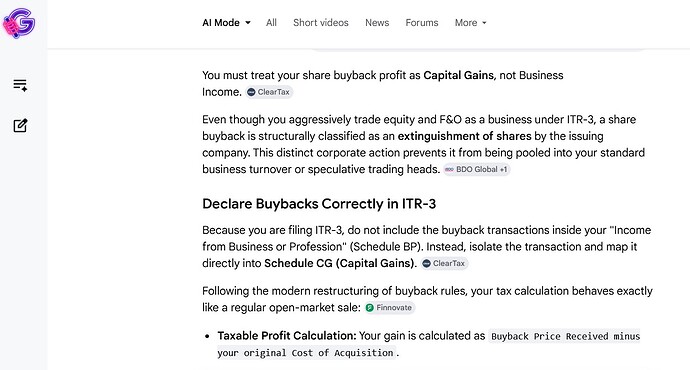The image size is (690, 370).
Task: Expand the AI Mode dropdown arrow
Action: click(248, 22)
